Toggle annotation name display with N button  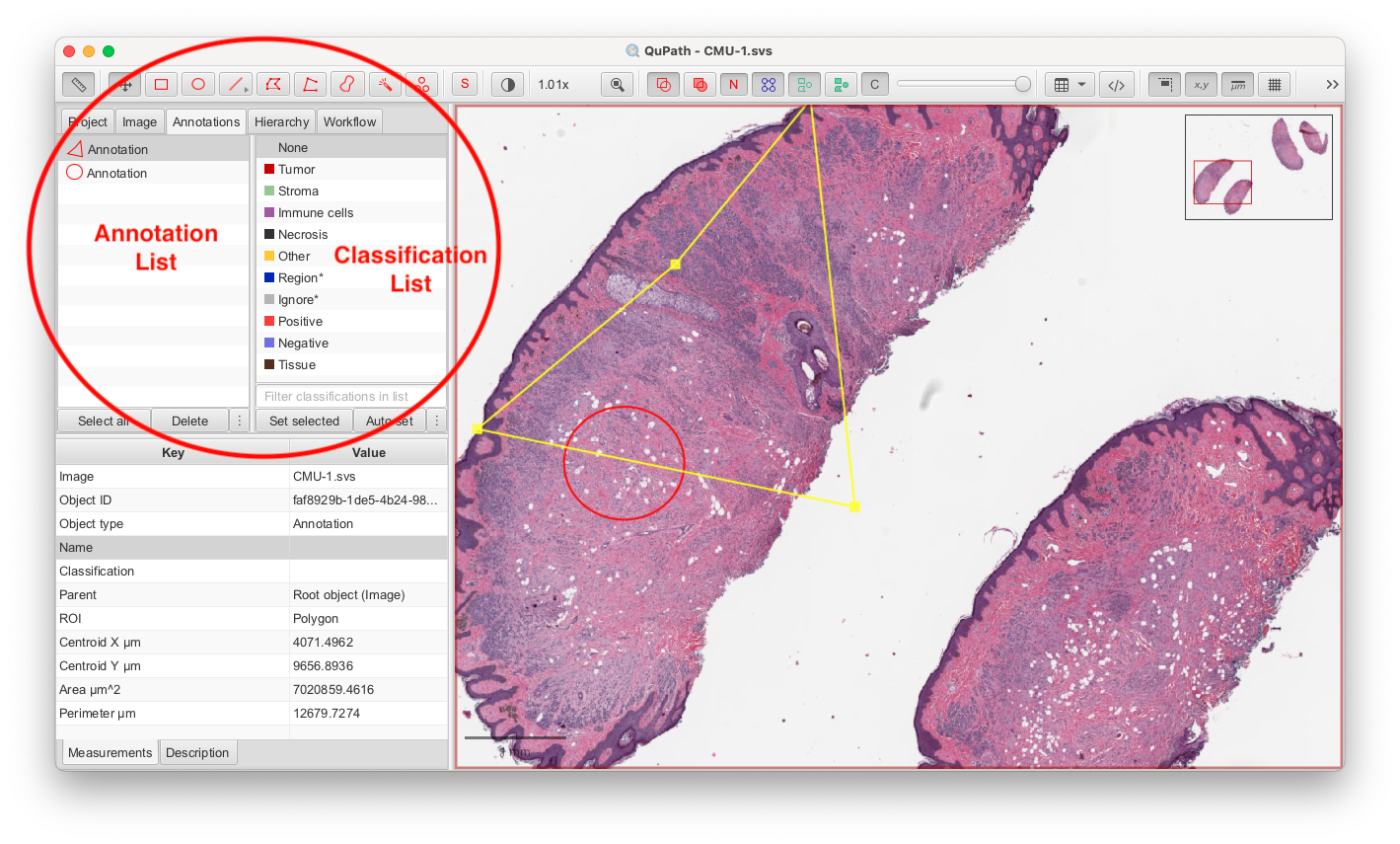tap(733, 84)
